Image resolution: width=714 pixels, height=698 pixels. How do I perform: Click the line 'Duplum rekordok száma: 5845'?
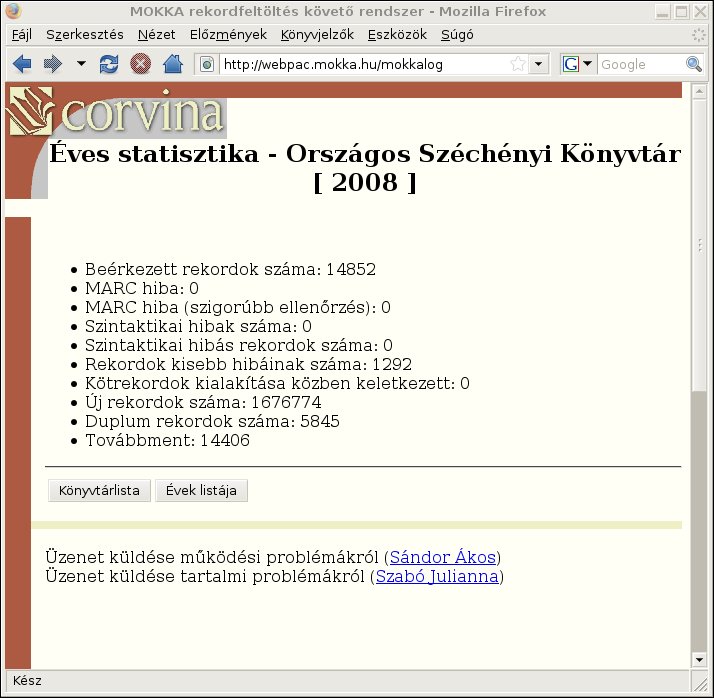click(212, 421)
